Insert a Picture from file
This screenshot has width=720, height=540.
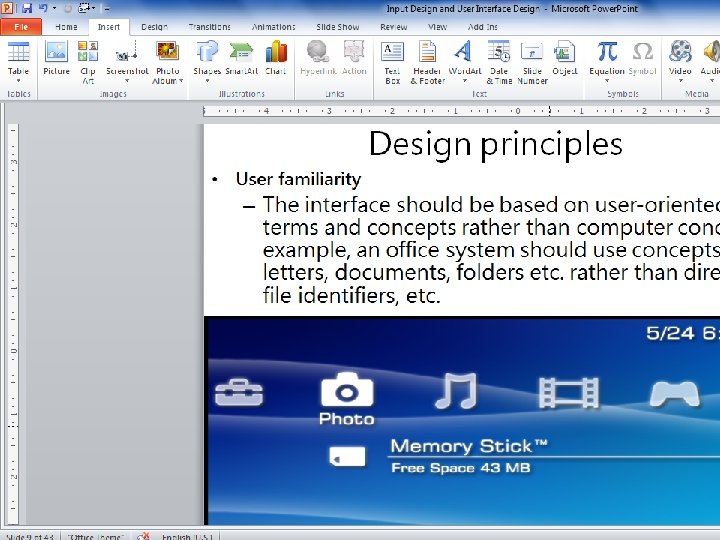(56, 57)
